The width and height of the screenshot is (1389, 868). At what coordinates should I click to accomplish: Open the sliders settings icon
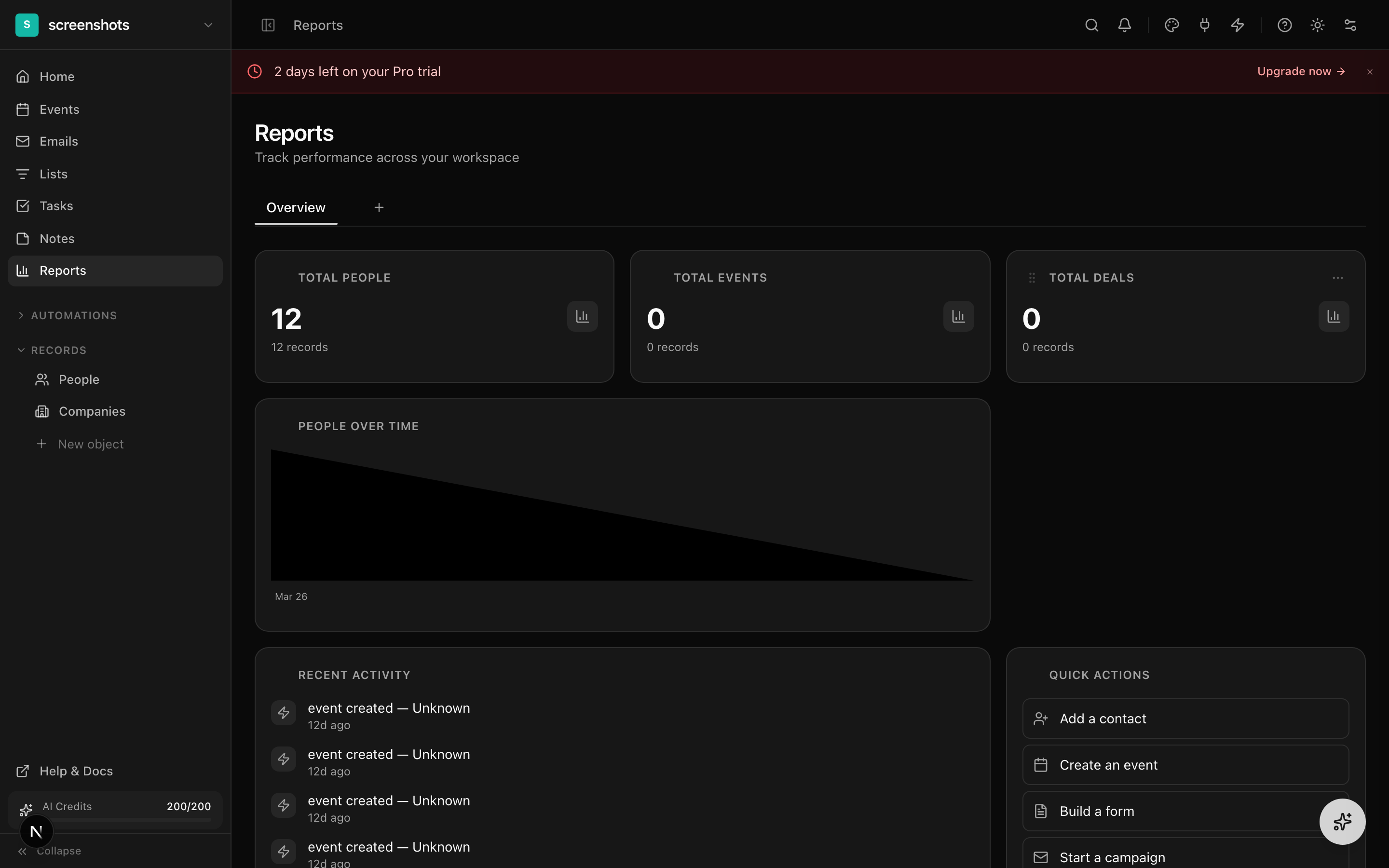(1350, 25)
